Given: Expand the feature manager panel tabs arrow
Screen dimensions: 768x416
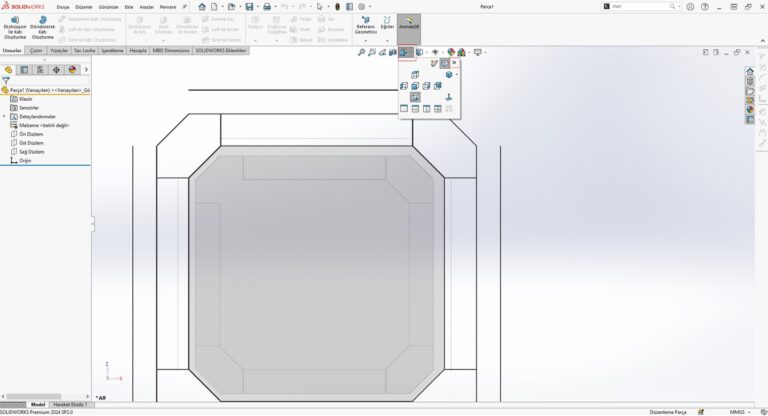Looking at the screenshot, I should tap(87, 70).
